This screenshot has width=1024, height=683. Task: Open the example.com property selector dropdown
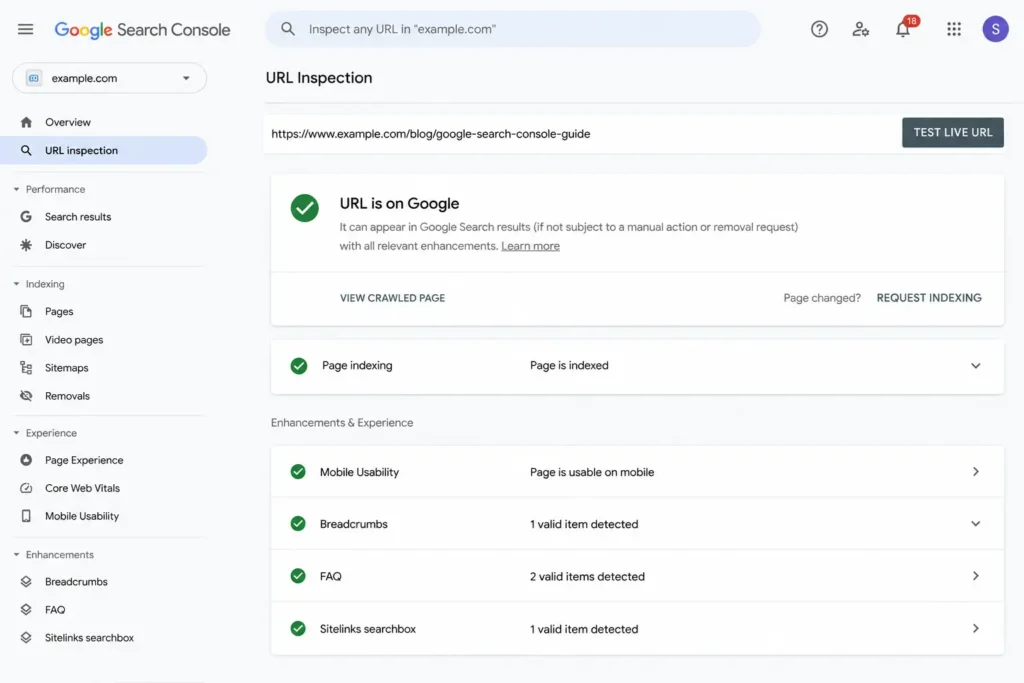(110, 78)
